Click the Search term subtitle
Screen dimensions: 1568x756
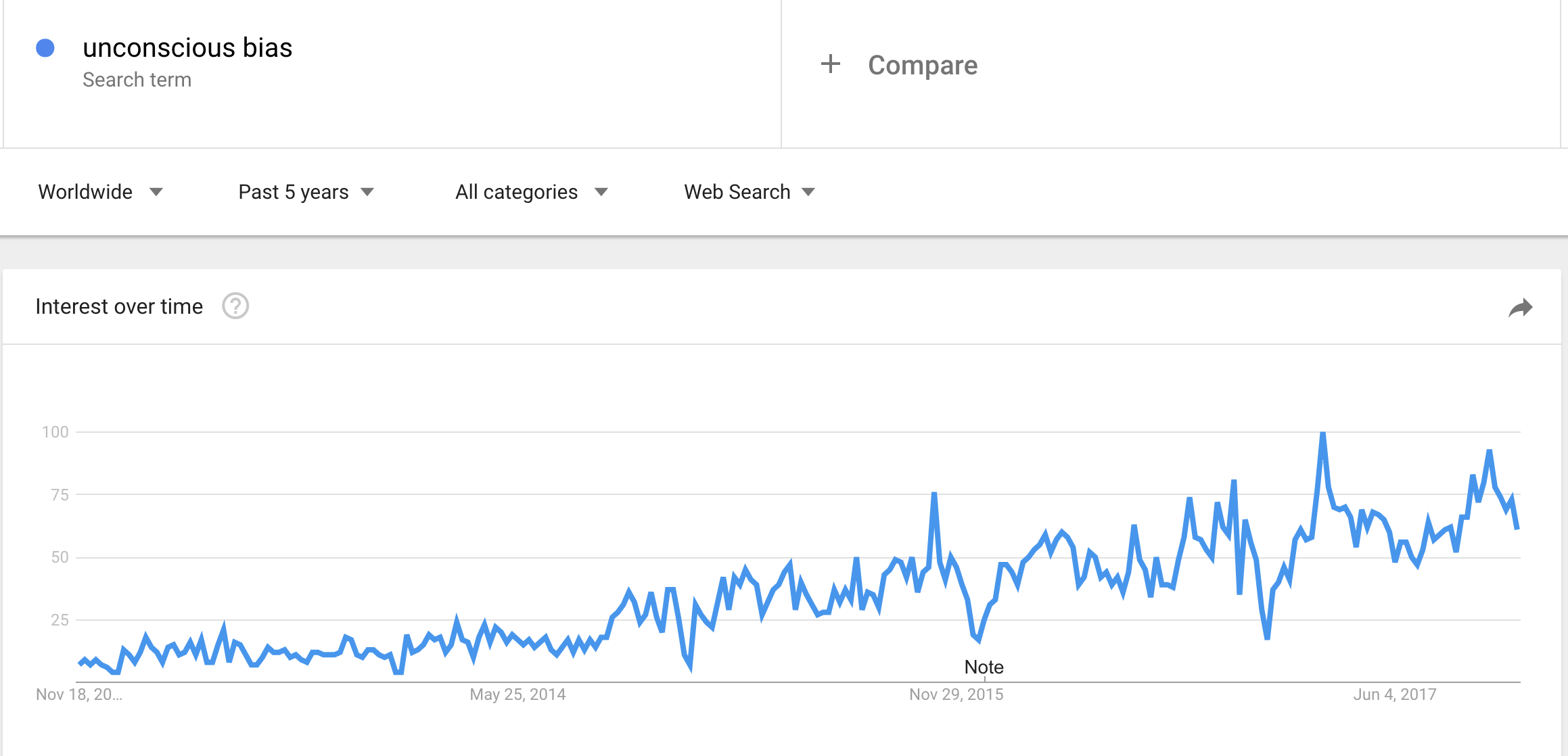137,80
